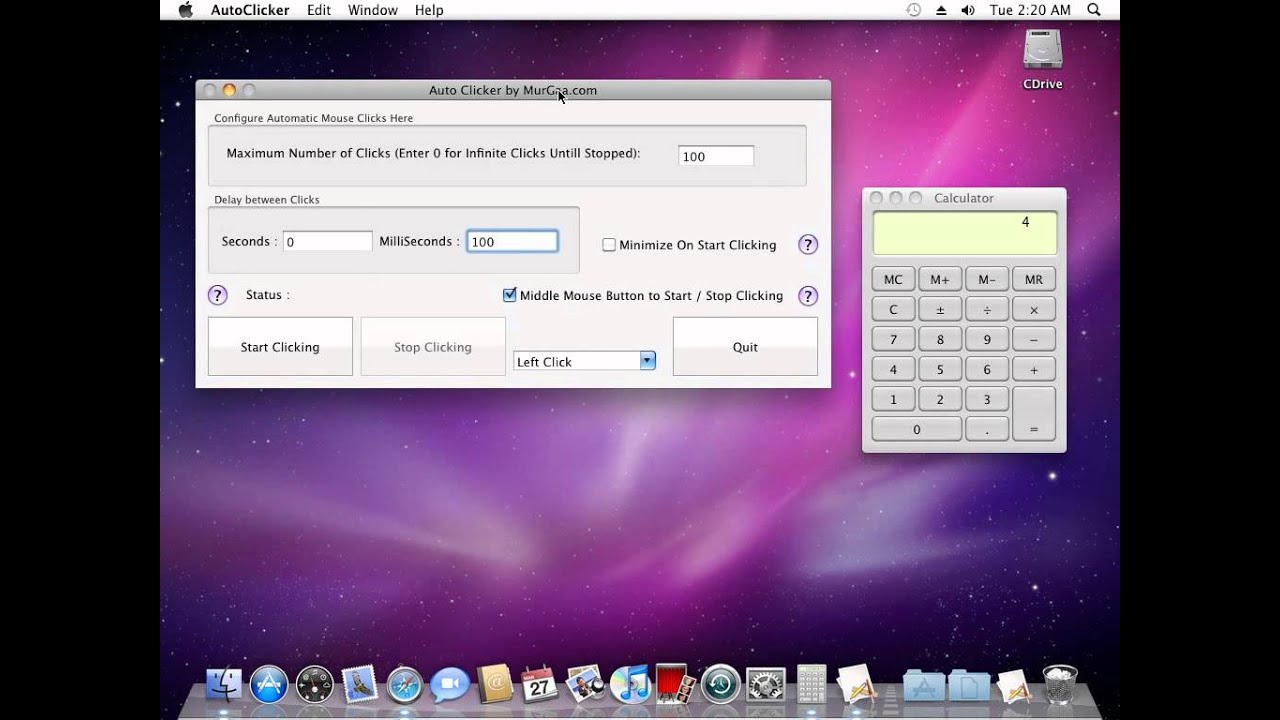Open the AutoClicker application menu
The height and width of the screenshot is (720, 1280).
250,10
